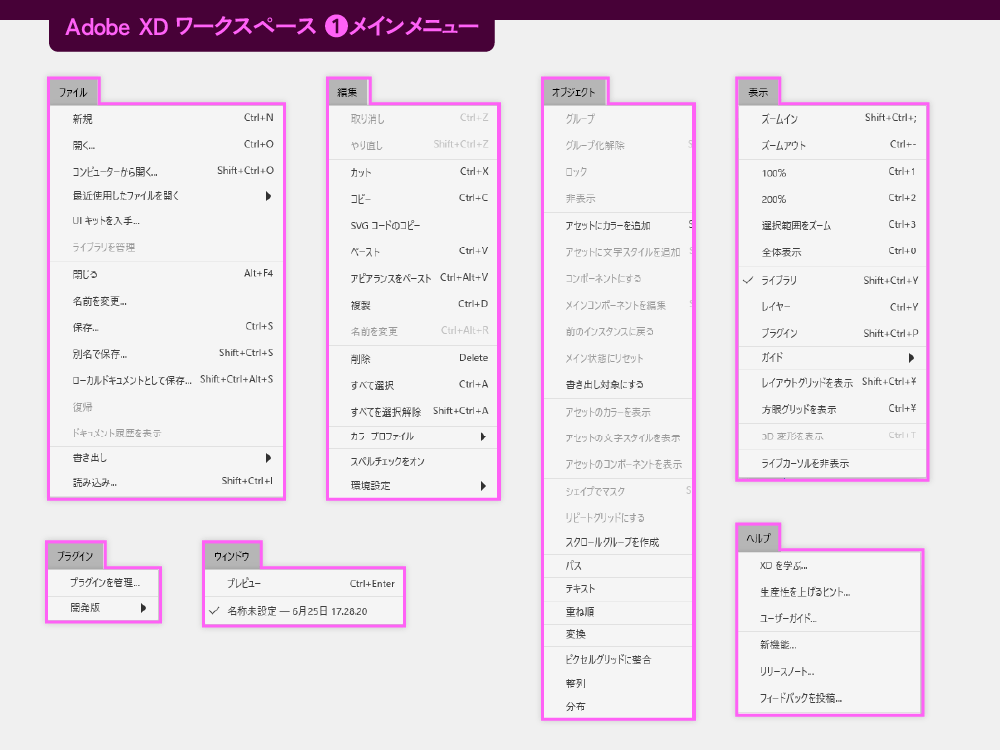
Task: Toggle the checked ライブラリ panel in View menu
Action: (x=832, y=281)
